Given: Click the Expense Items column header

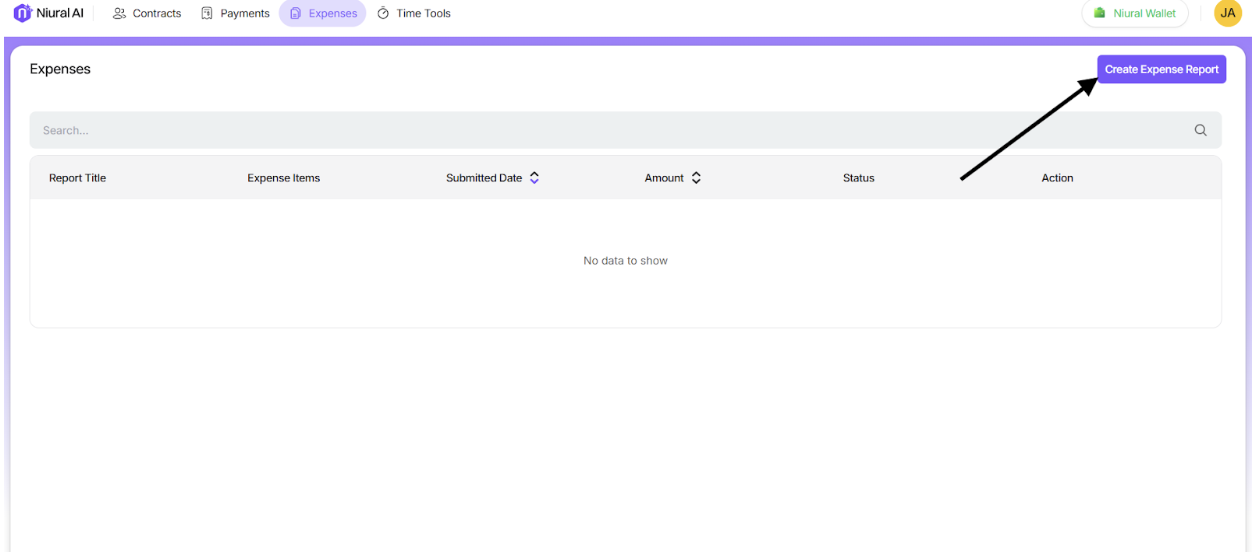Looking at the screenshot, I should 284,178.
